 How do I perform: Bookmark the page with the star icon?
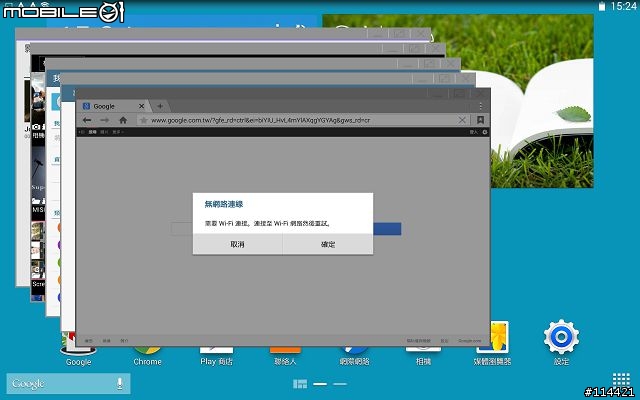click(x=143, y=120)
